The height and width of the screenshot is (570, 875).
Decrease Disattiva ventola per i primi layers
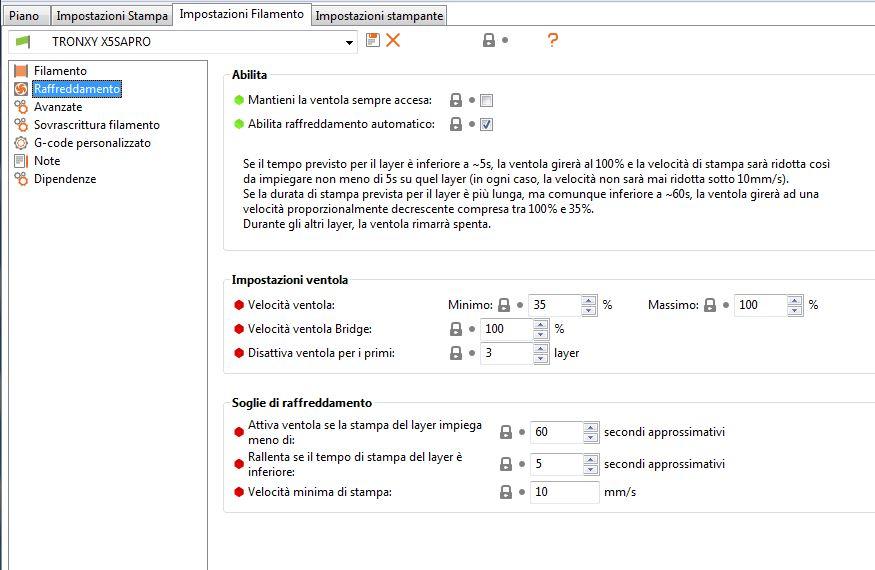tap(540, 358)
